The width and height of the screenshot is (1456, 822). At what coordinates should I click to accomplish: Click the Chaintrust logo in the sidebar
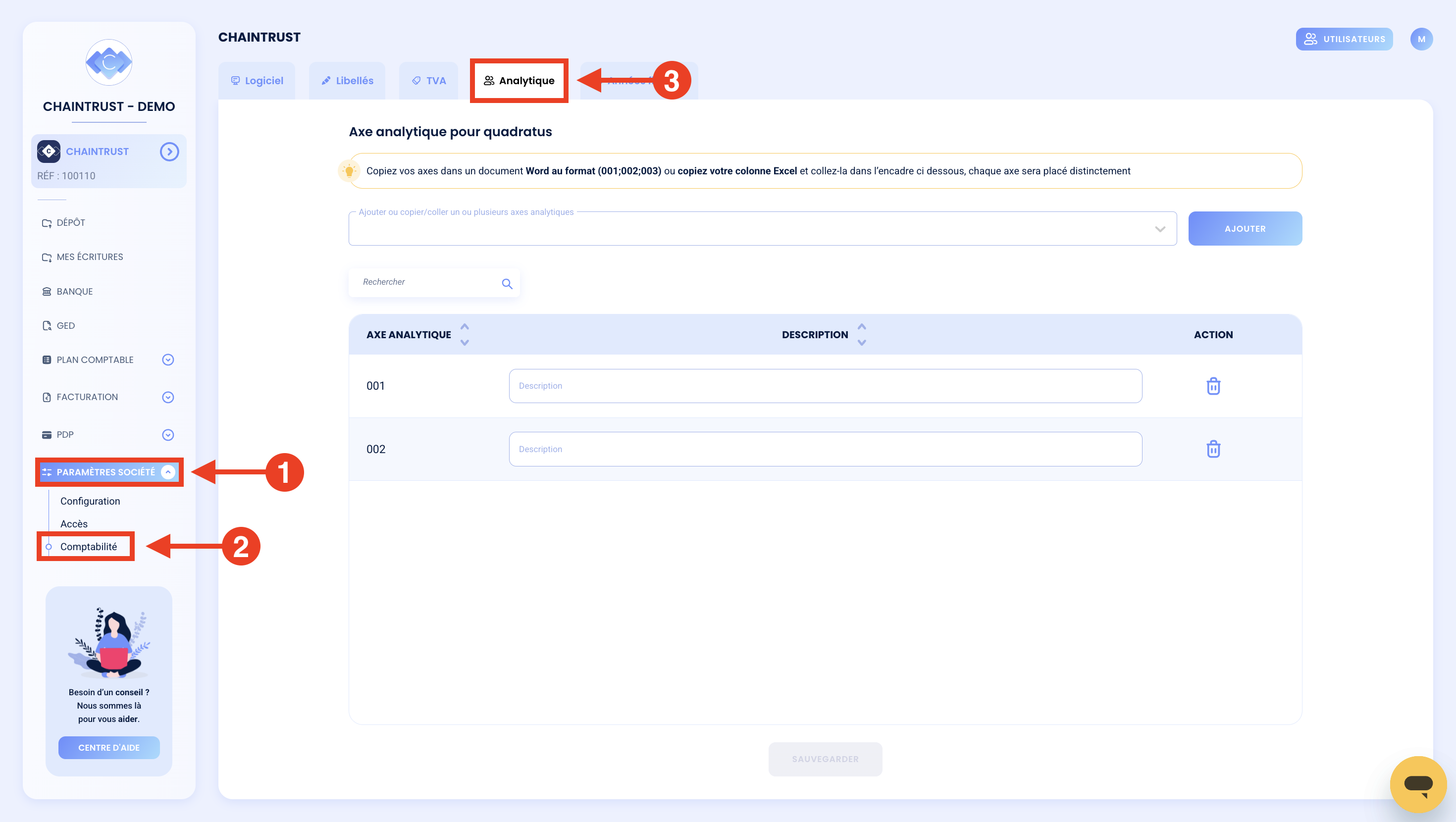[108, 62]
